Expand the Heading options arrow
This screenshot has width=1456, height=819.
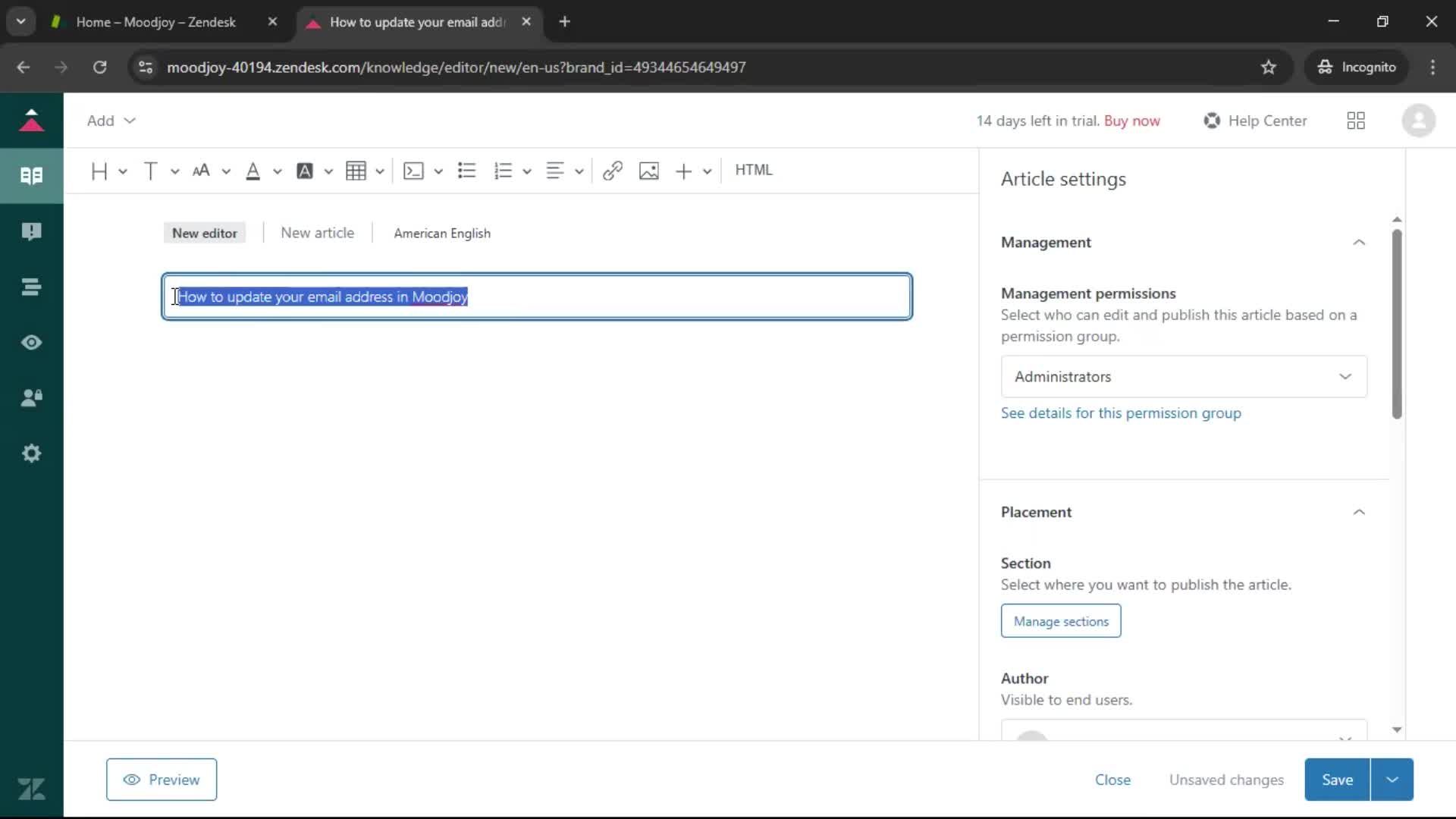123,171
